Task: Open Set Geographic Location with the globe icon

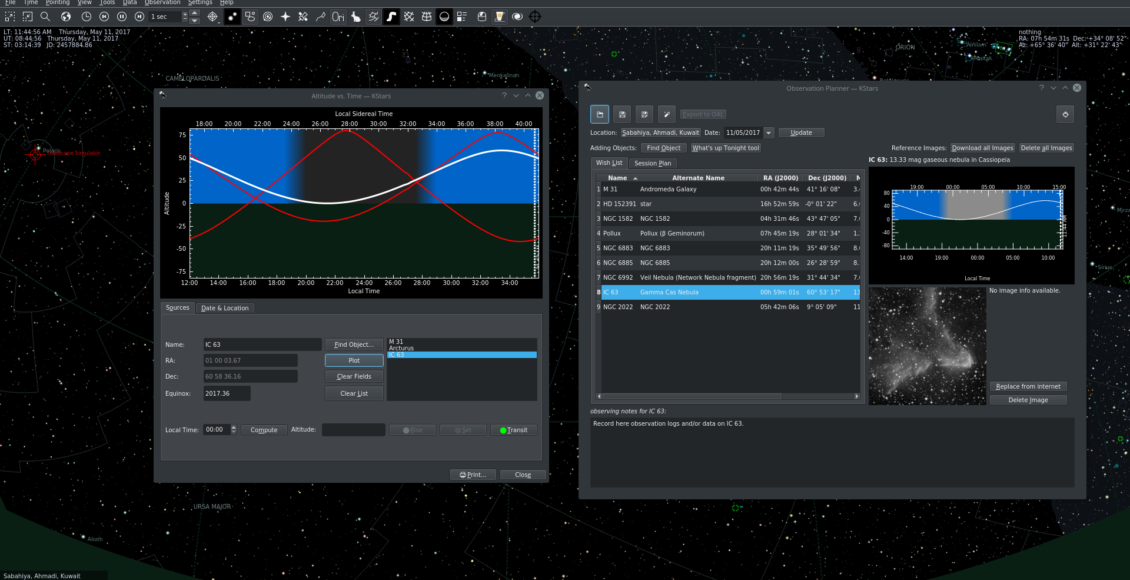Action: (x=64, y=16)
